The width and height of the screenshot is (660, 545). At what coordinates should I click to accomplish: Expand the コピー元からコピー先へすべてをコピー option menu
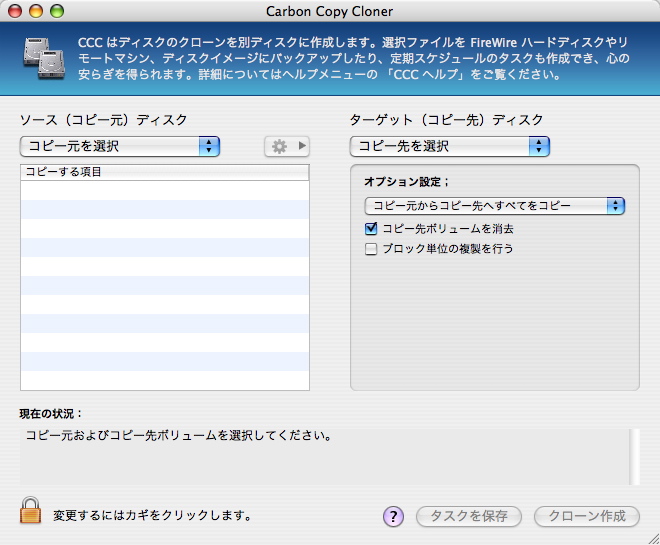(494, 205)
